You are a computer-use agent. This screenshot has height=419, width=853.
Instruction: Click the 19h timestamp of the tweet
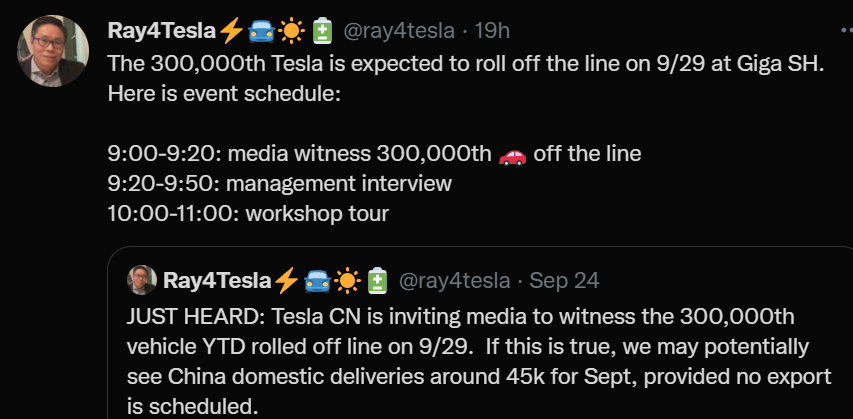coord(492,31)
